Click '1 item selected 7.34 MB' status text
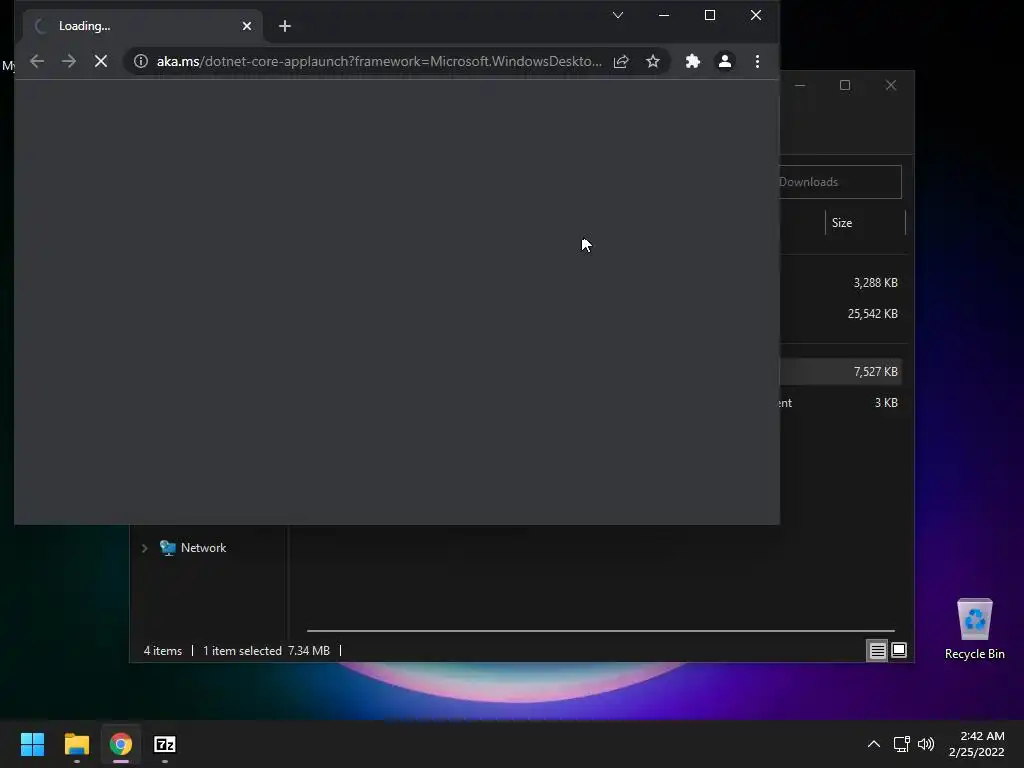This screenshot has width=1024, height=768. (x=266, y=651)
